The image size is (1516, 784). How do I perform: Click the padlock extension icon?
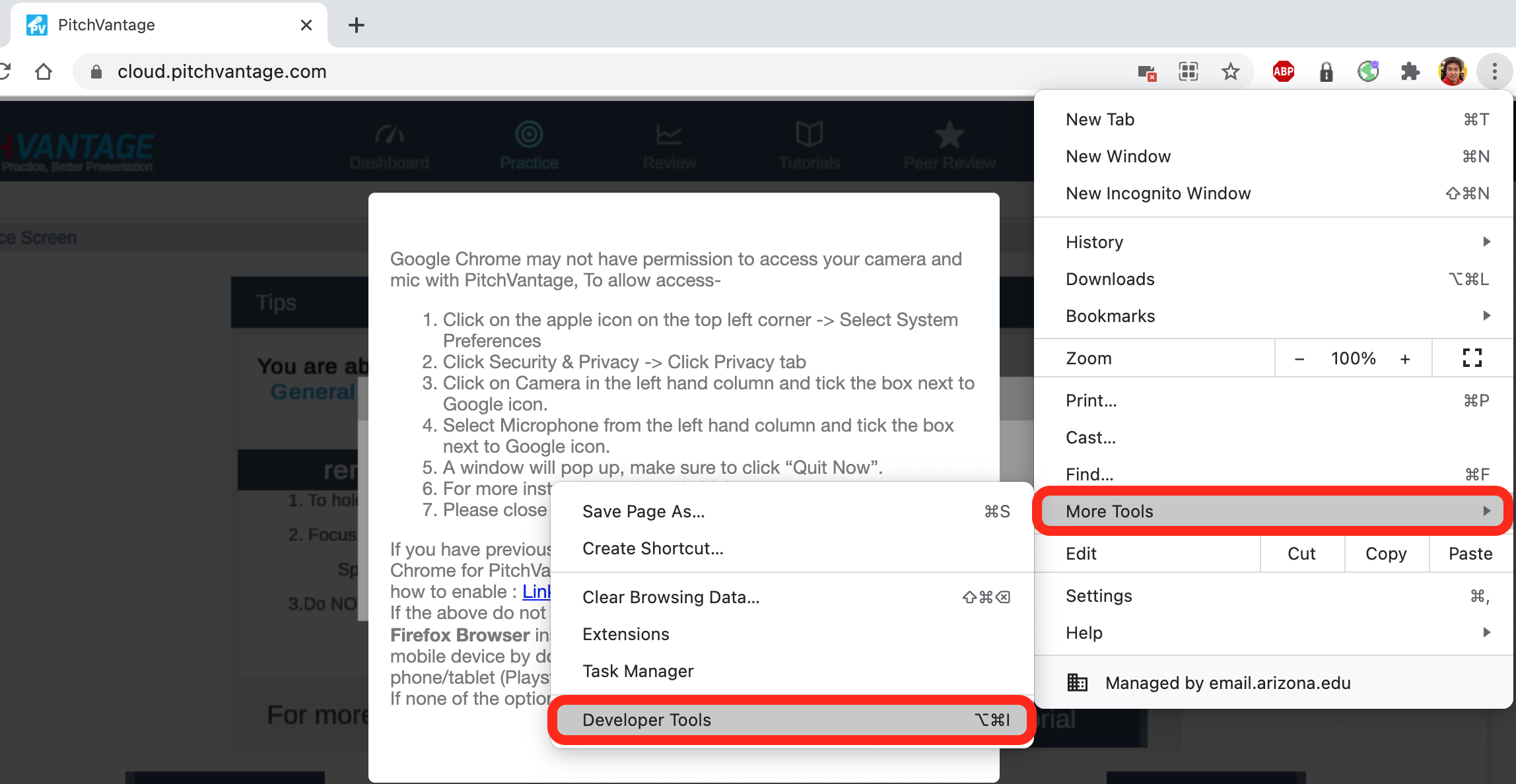click(x=1326, y=71)
